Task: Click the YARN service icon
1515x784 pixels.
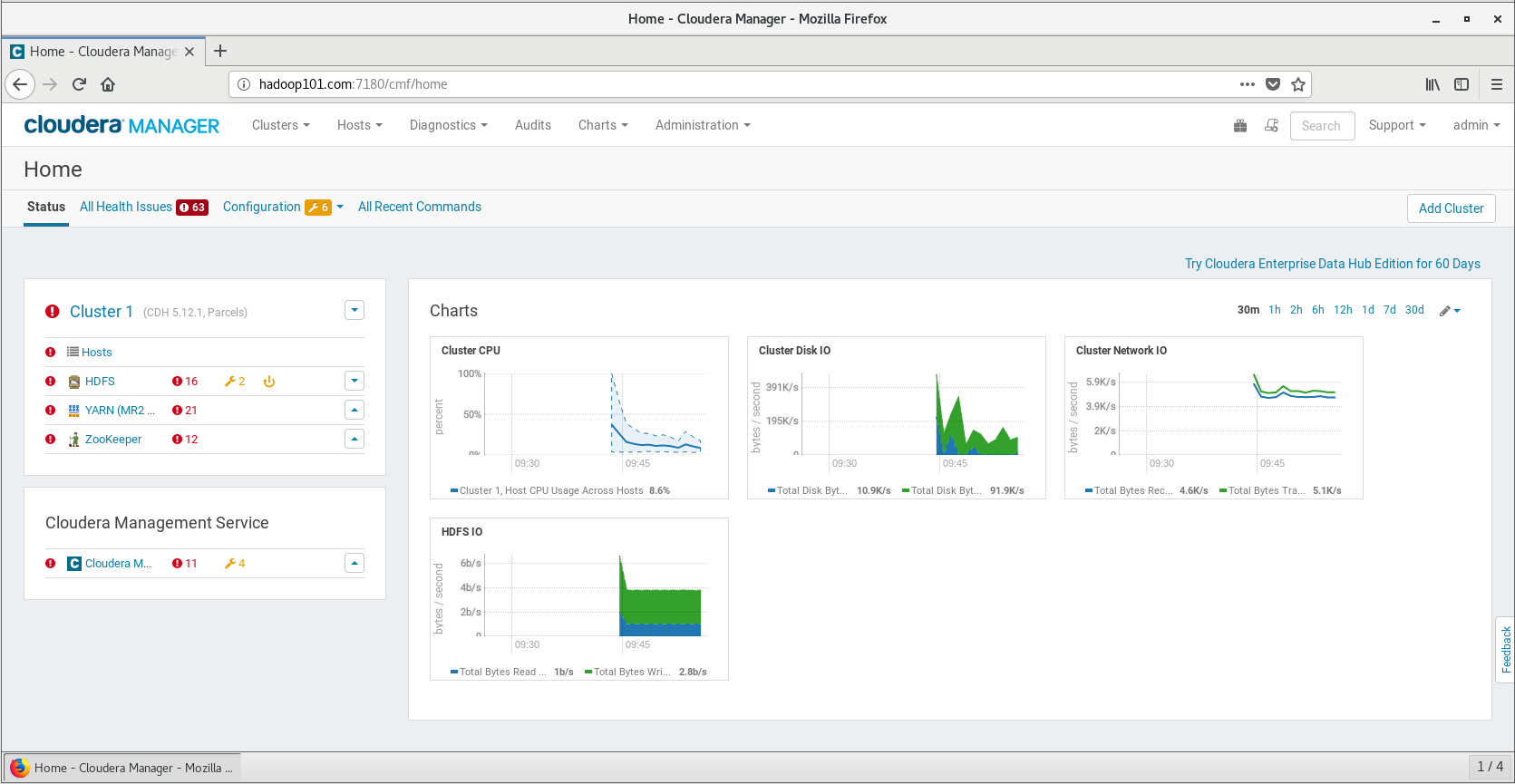Action: [74, 411]
